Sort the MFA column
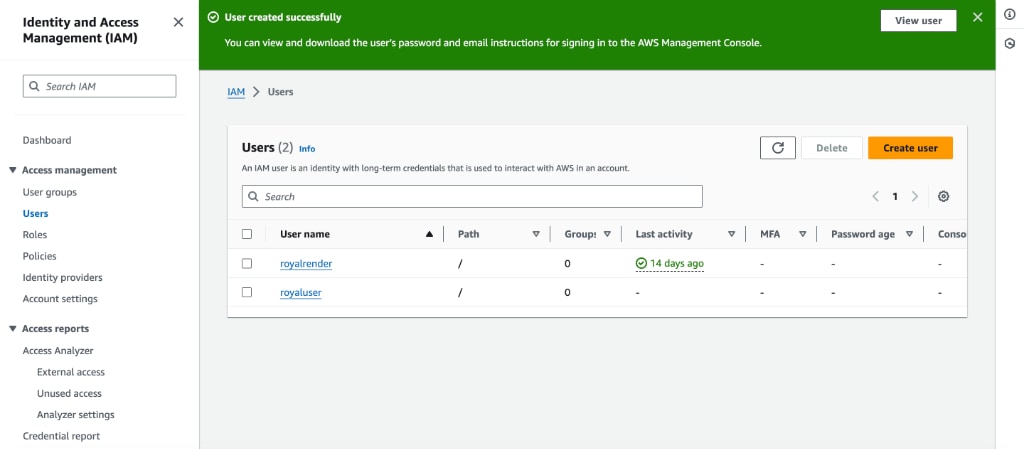The height and width of the screenshot is (449, 1024). [x=803, y=234]
